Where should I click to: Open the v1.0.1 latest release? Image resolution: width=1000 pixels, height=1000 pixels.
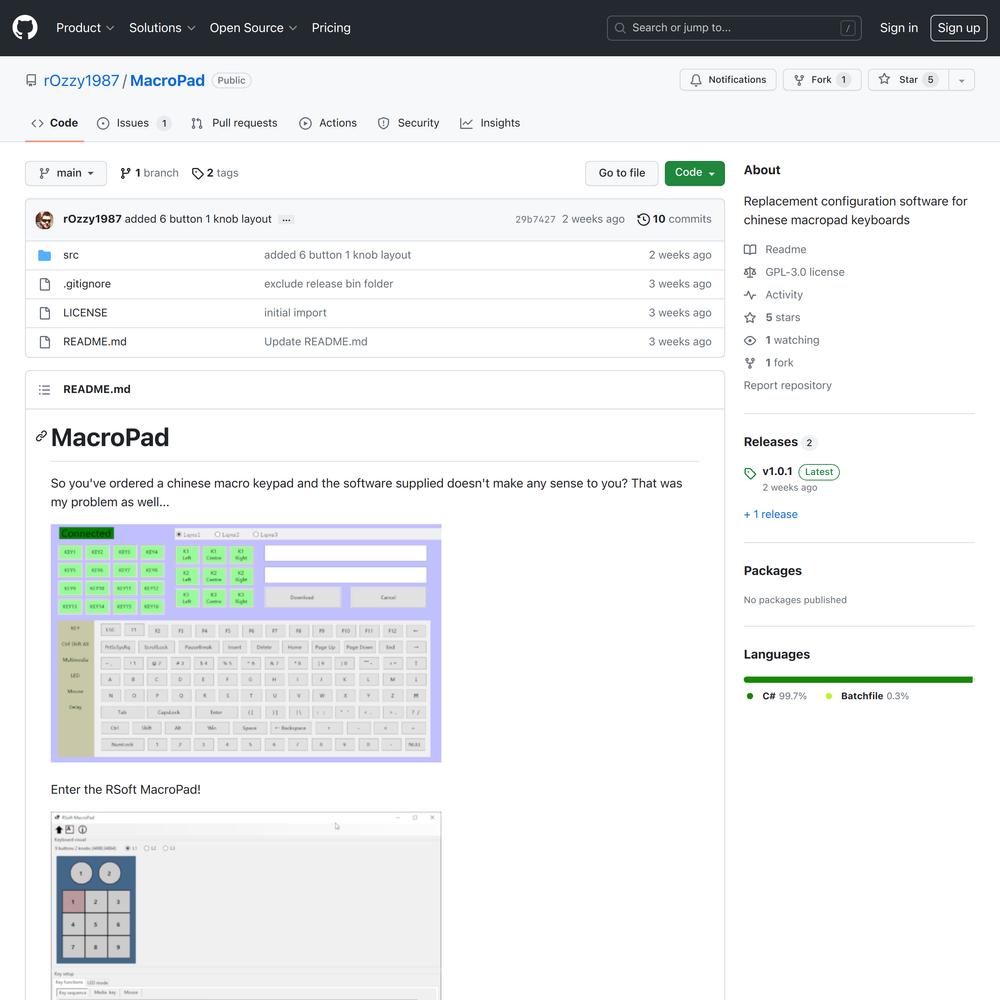tap(791, 479)
